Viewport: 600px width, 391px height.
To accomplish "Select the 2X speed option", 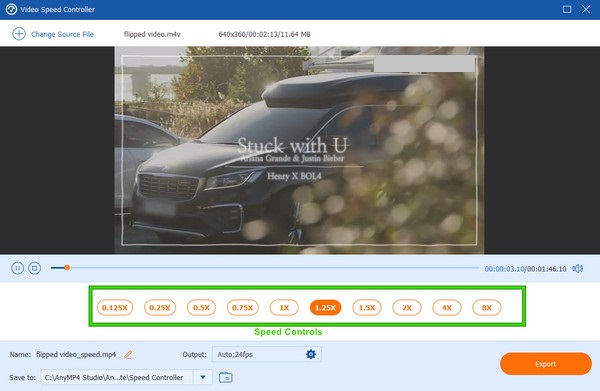I will 407,308.
